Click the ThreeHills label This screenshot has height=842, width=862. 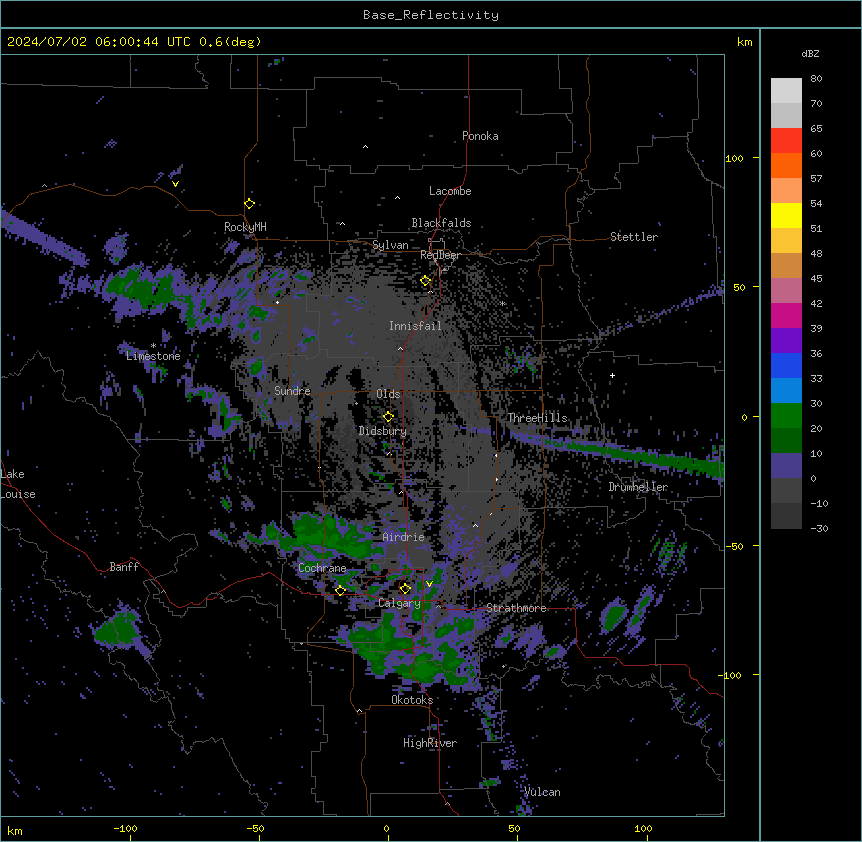[x=537, y=418]
